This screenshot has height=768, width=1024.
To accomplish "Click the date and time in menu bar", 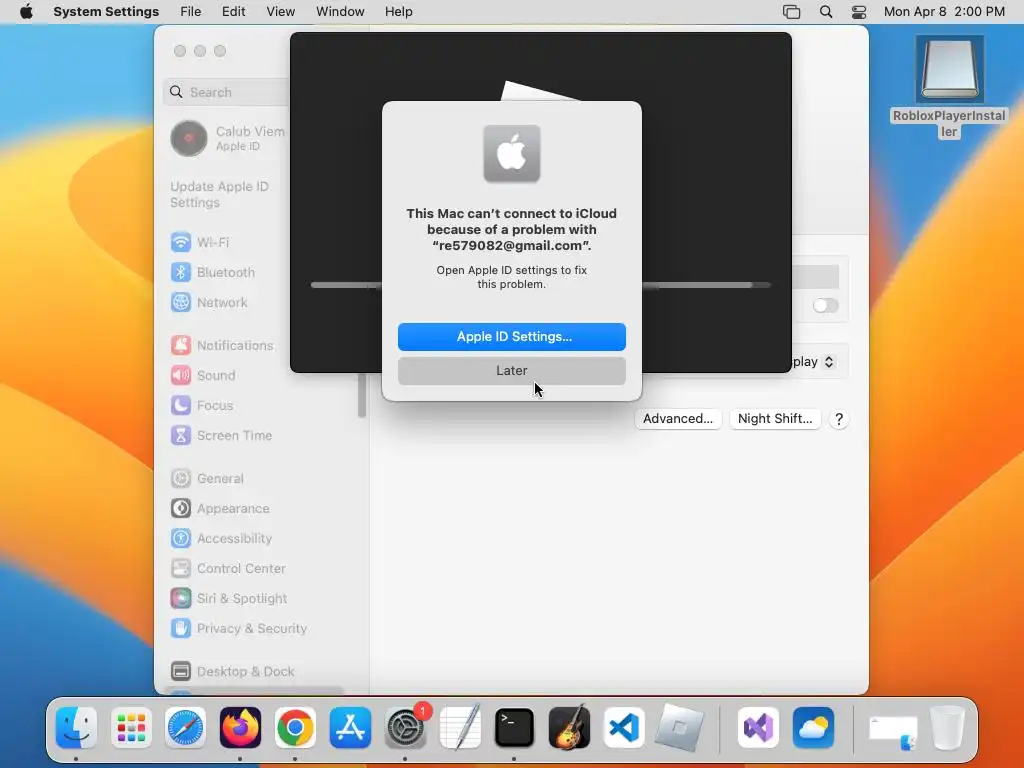I will coord(944,12).
